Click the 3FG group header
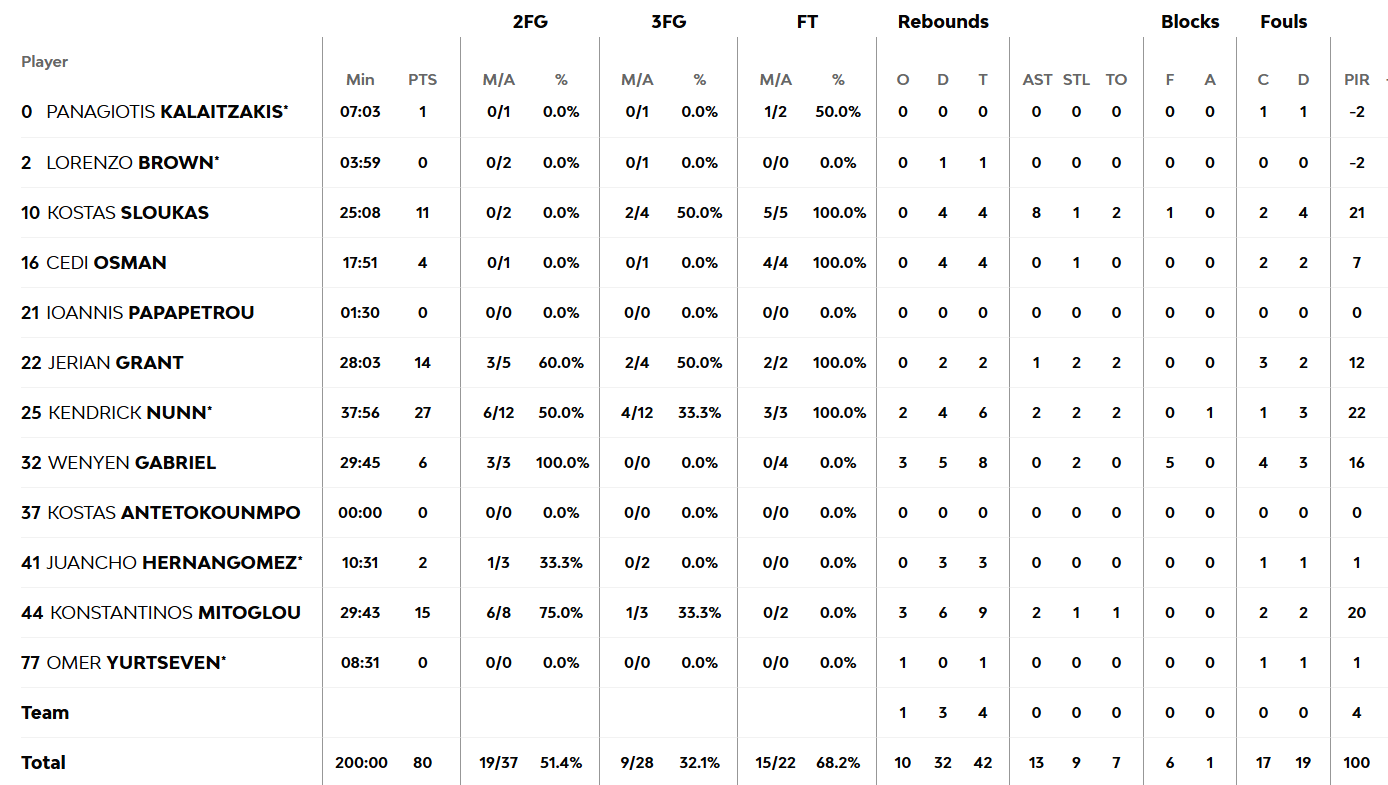The image size is (1388, 785). (x=669, y=22)
